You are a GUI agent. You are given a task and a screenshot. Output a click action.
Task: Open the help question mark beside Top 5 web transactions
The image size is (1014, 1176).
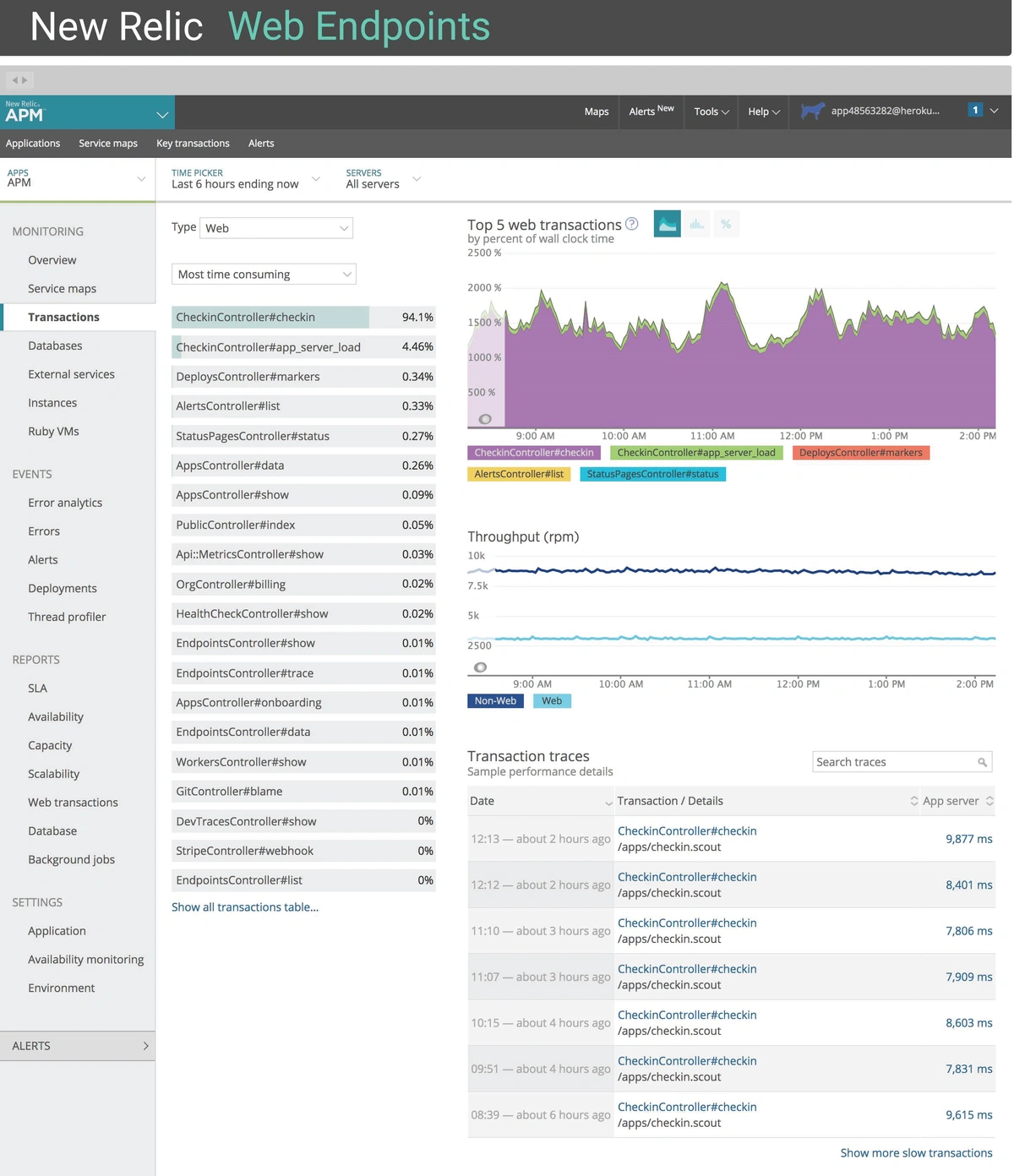click(x=631, y=224)
